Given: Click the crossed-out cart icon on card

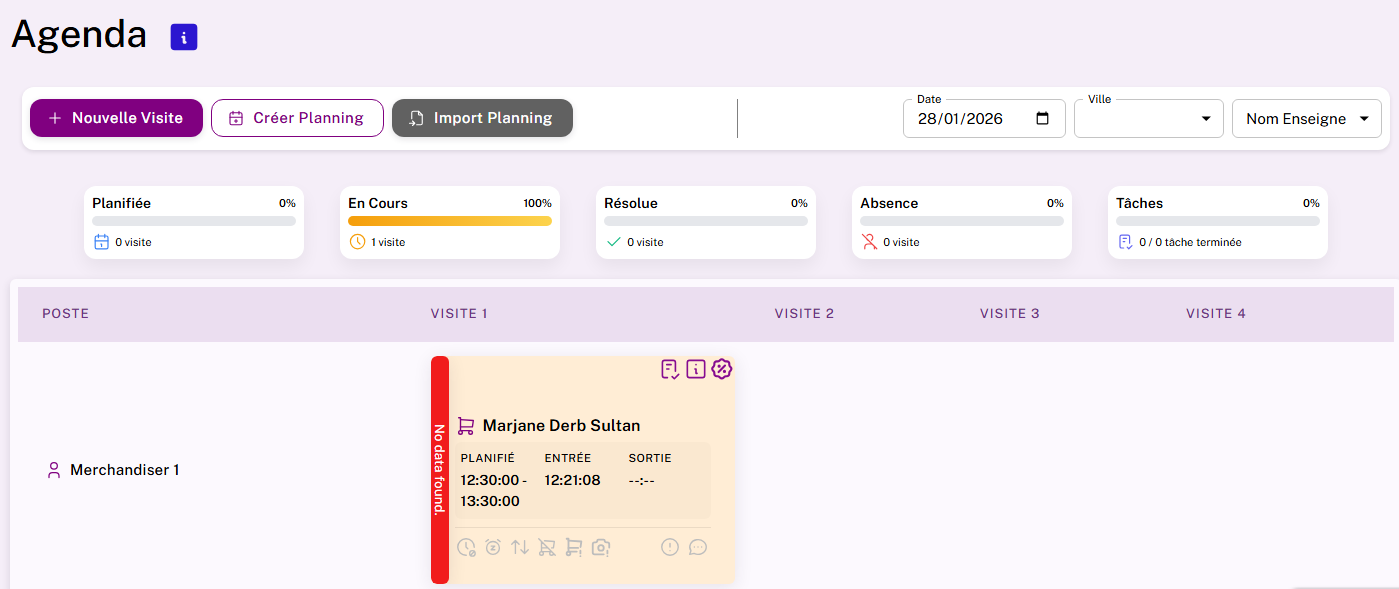Looking at the screenshot, I should point(547,547).
